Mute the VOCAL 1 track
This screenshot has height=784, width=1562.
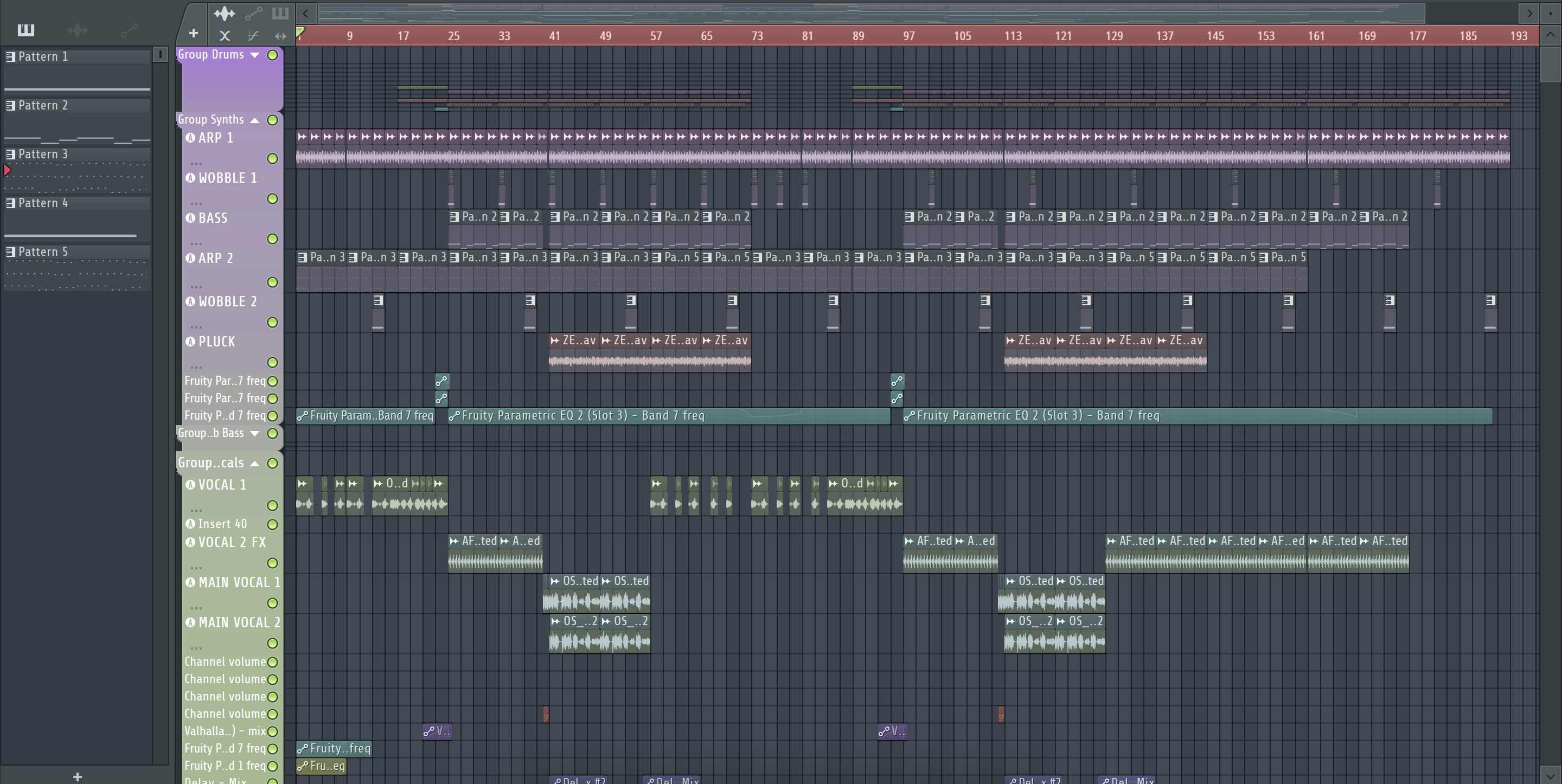(273, 506)
